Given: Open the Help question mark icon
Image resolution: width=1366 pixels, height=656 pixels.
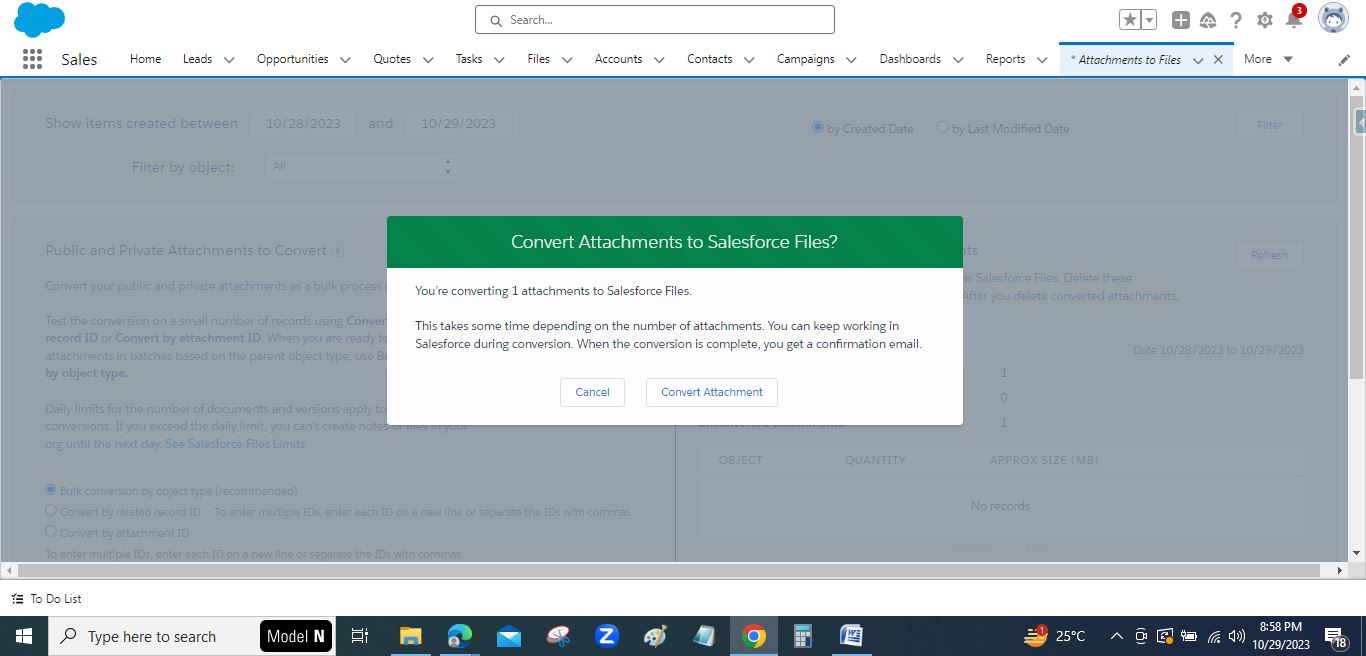Looking at the screenshot, I should pos(1236,20).
